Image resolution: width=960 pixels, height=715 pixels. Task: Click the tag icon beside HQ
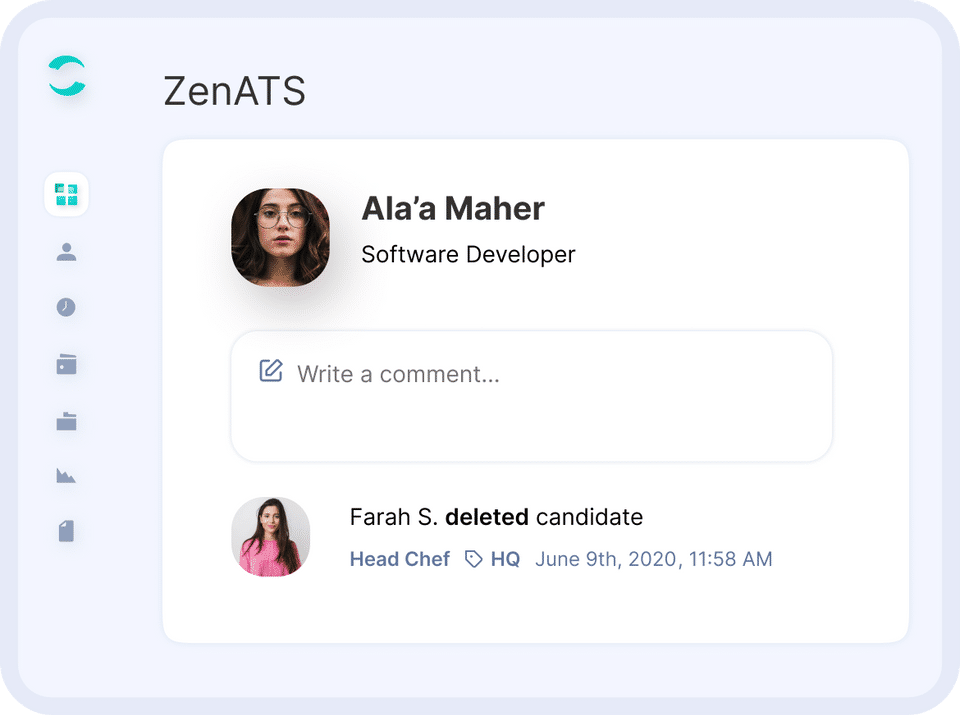click(x=473, y=560)
